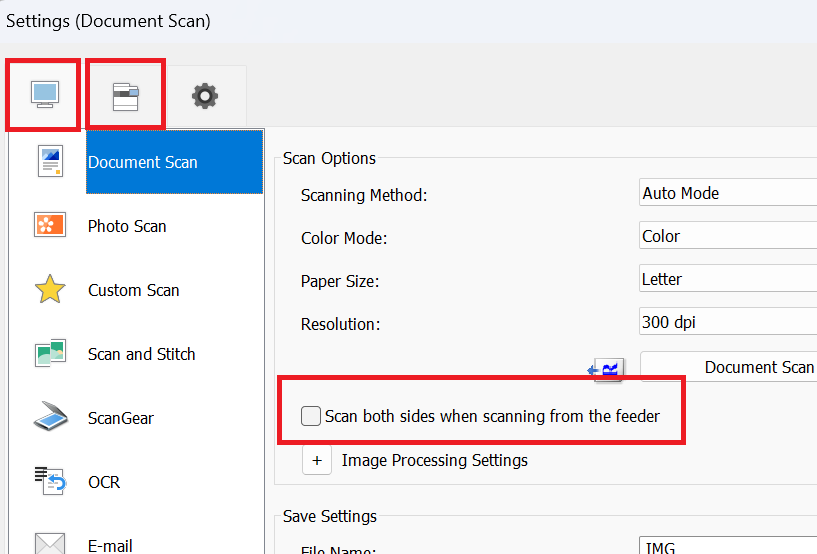Expand Image Processing Settings with the plus button
Viewport: 817px width, 554px height.
click(x=317, y=460)
